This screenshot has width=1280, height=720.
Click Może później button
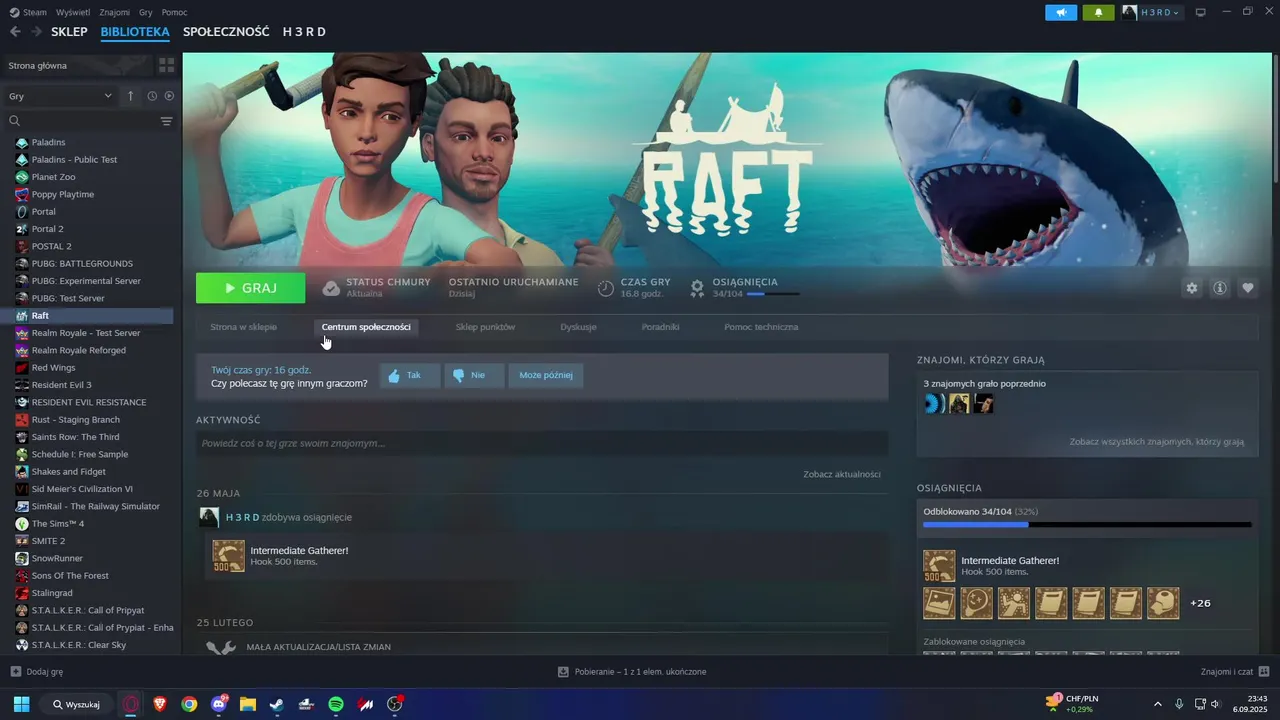coord(546,376)
